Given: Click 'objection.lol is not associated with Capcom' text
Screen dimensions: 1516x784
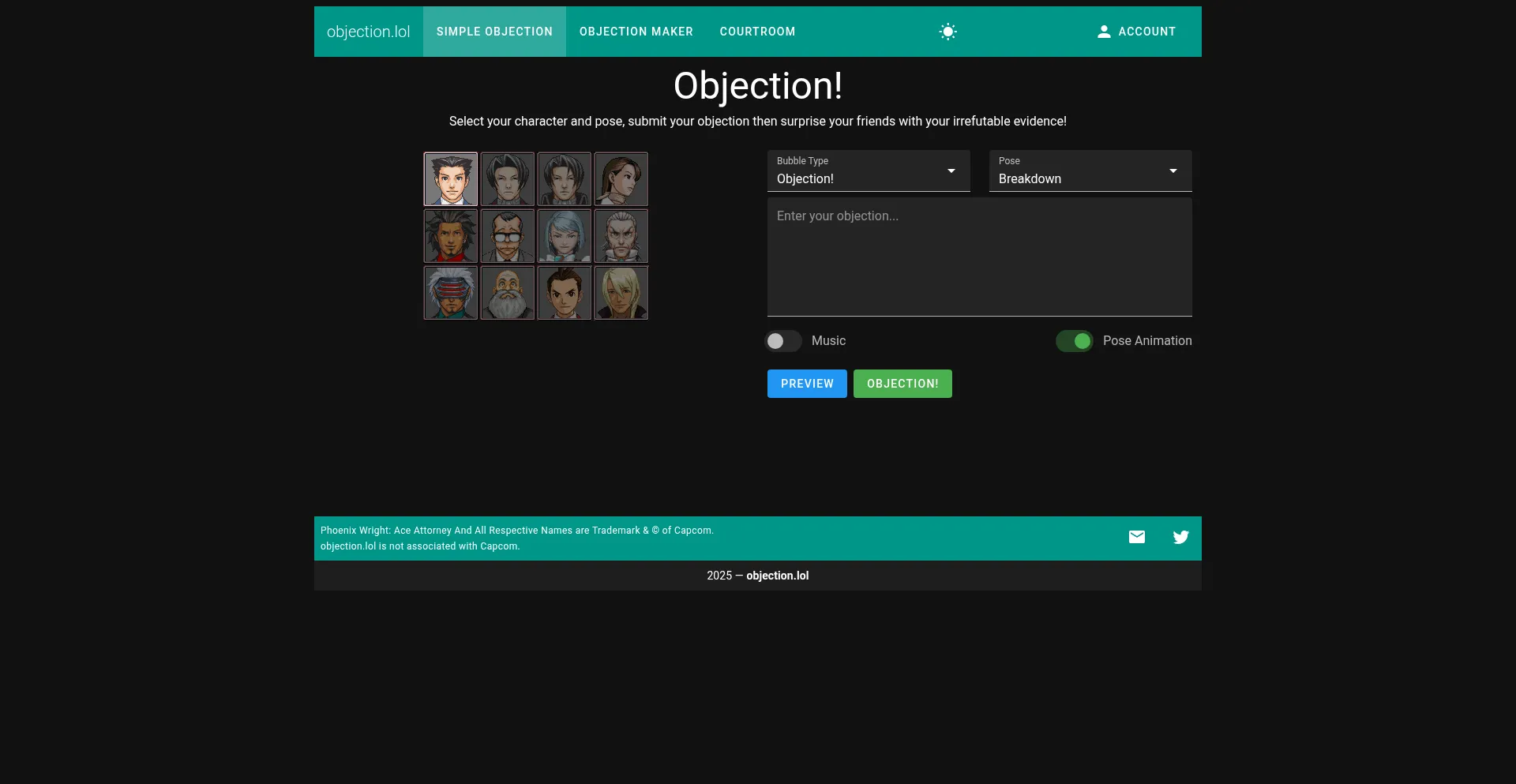Looking at the screenshot, I should click(420, 546).
